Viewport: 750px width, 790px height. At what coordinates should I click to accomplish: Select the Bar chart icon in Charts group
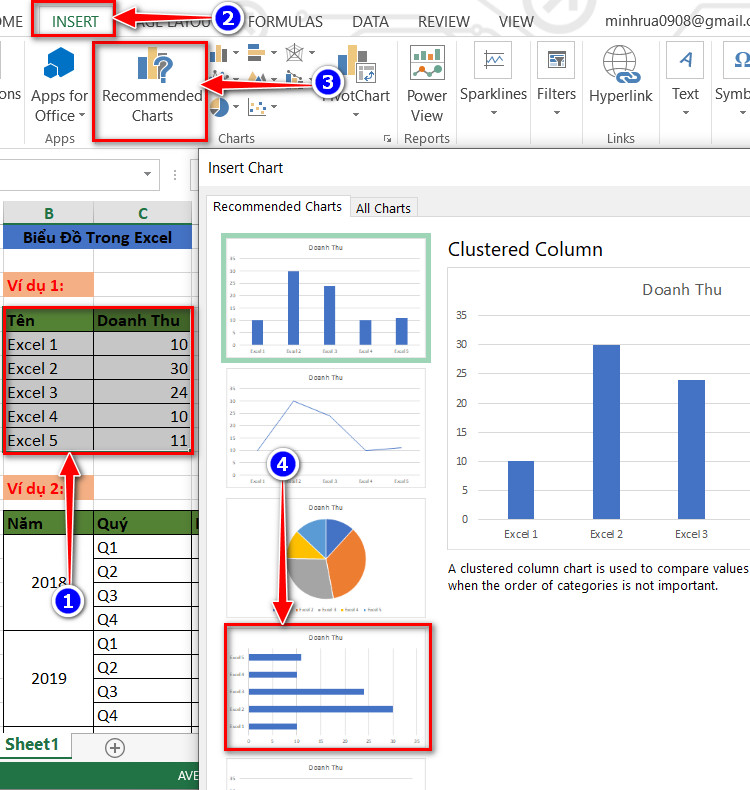[256, 52]
